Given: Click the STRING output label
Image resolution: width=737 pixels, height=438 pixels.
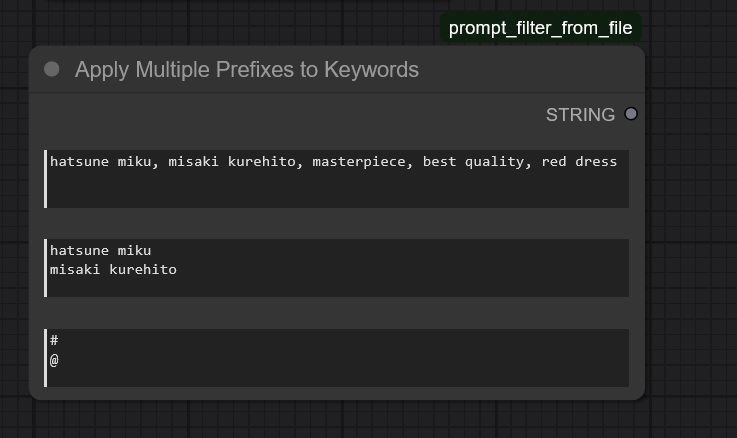Looking at the screenshot, I should [x=580, y=115].
